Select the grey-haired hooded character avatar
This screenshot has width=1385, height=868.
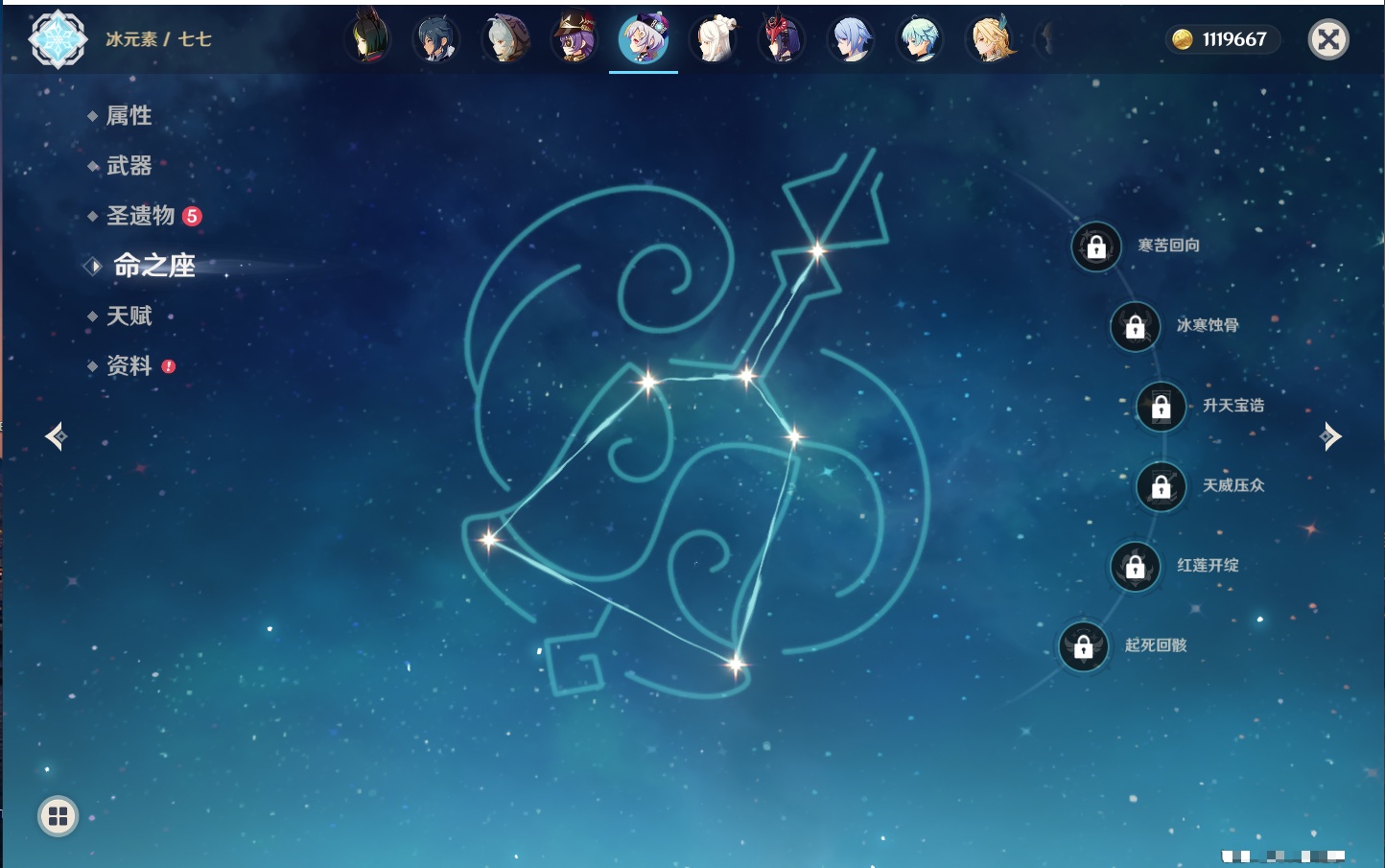tap(505, 40)
